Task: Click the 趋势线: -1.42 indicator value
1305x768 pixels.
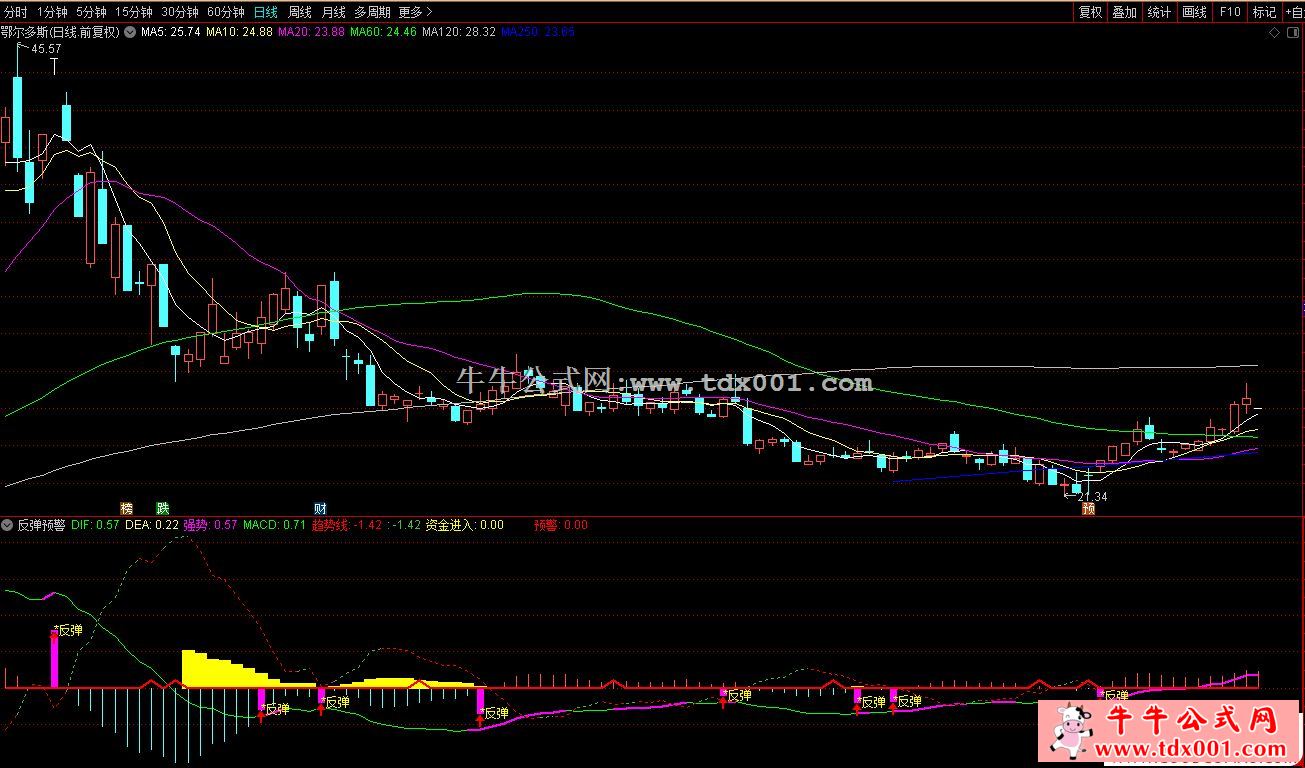Action: (347, 525)
